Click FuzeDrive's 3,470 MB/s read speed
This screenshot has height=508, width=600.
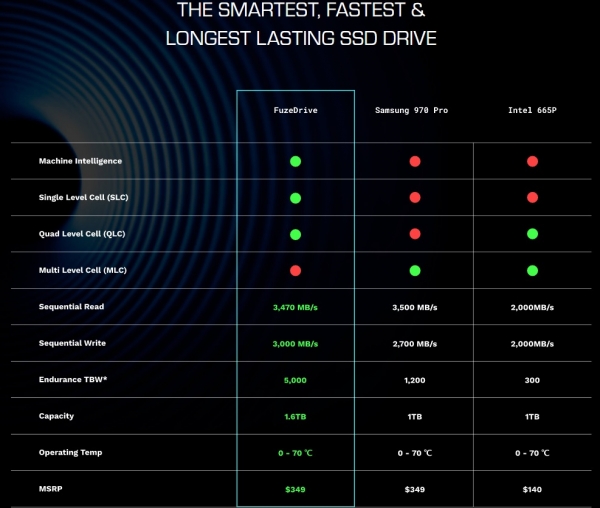tap(295, 307)
